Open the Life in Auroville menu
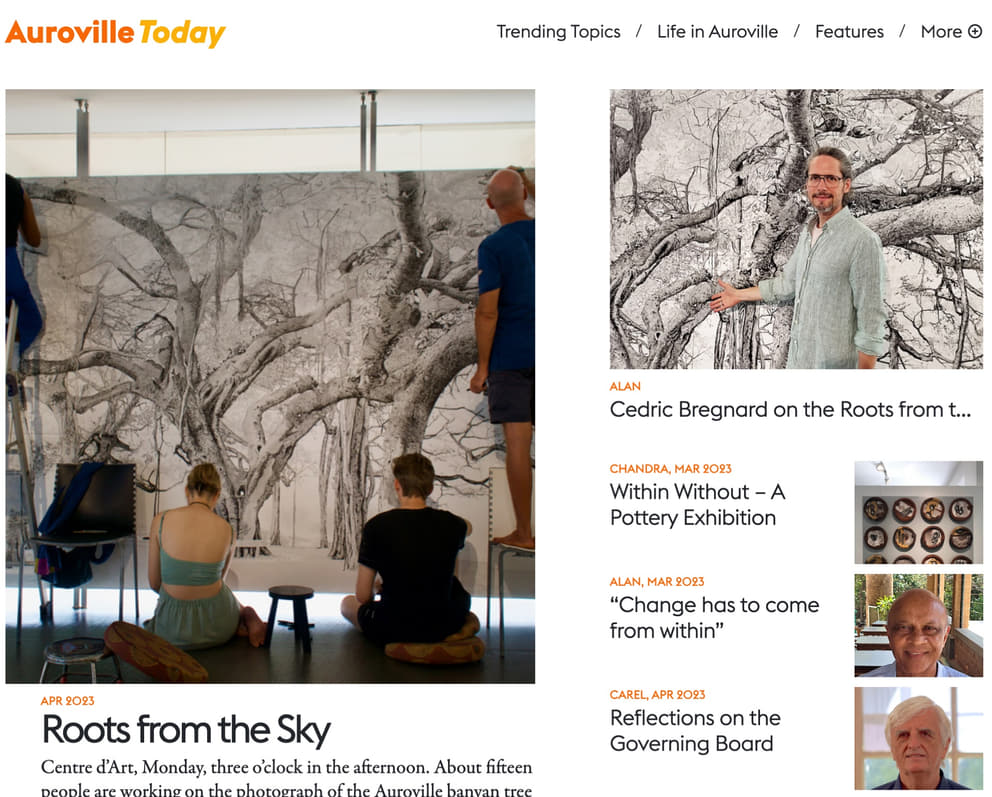This screenshot has width=992, height=797. [x=717, y=32]
